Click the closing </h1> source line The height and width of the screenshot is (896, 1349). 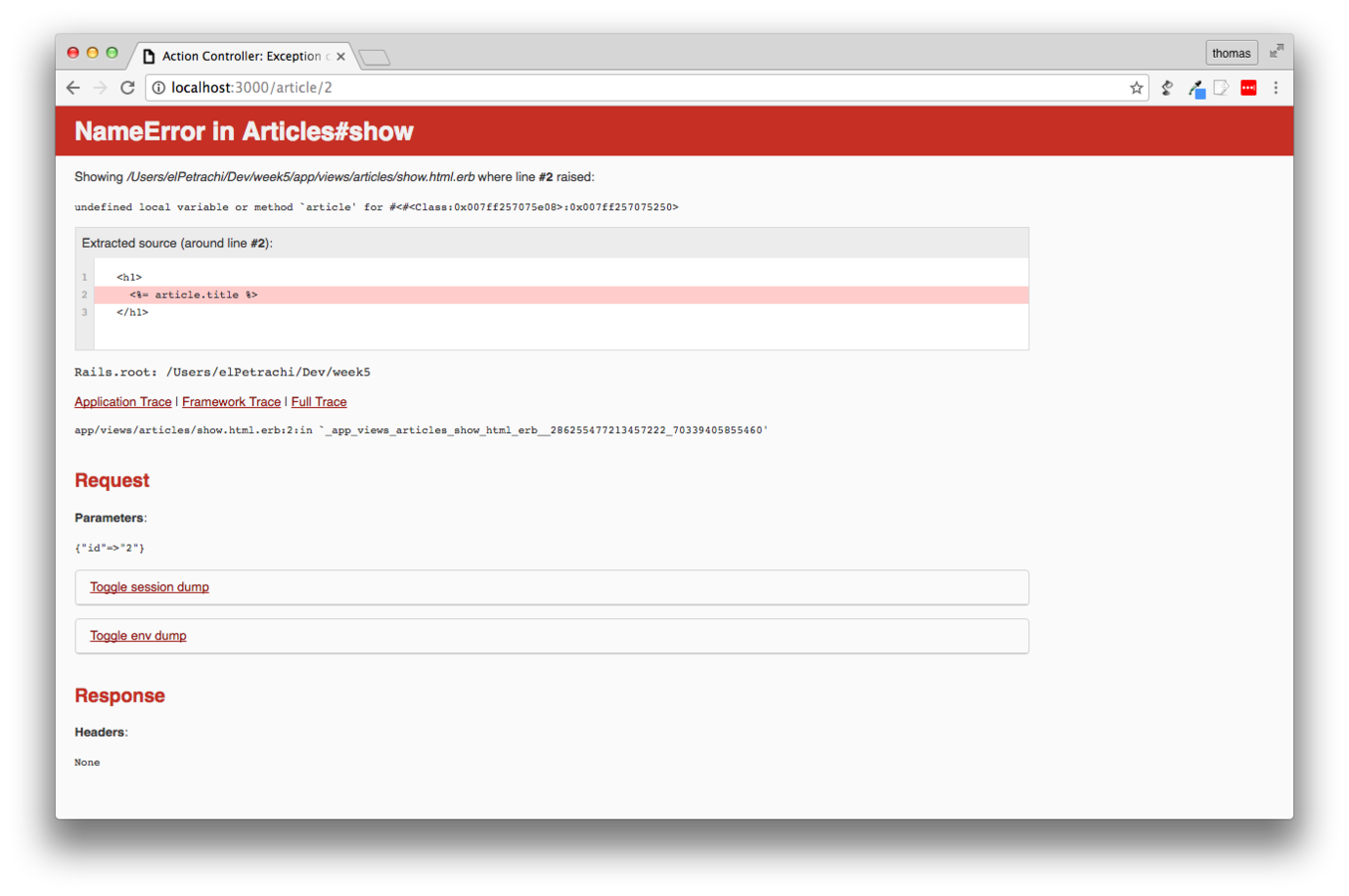tap(132, 313)
